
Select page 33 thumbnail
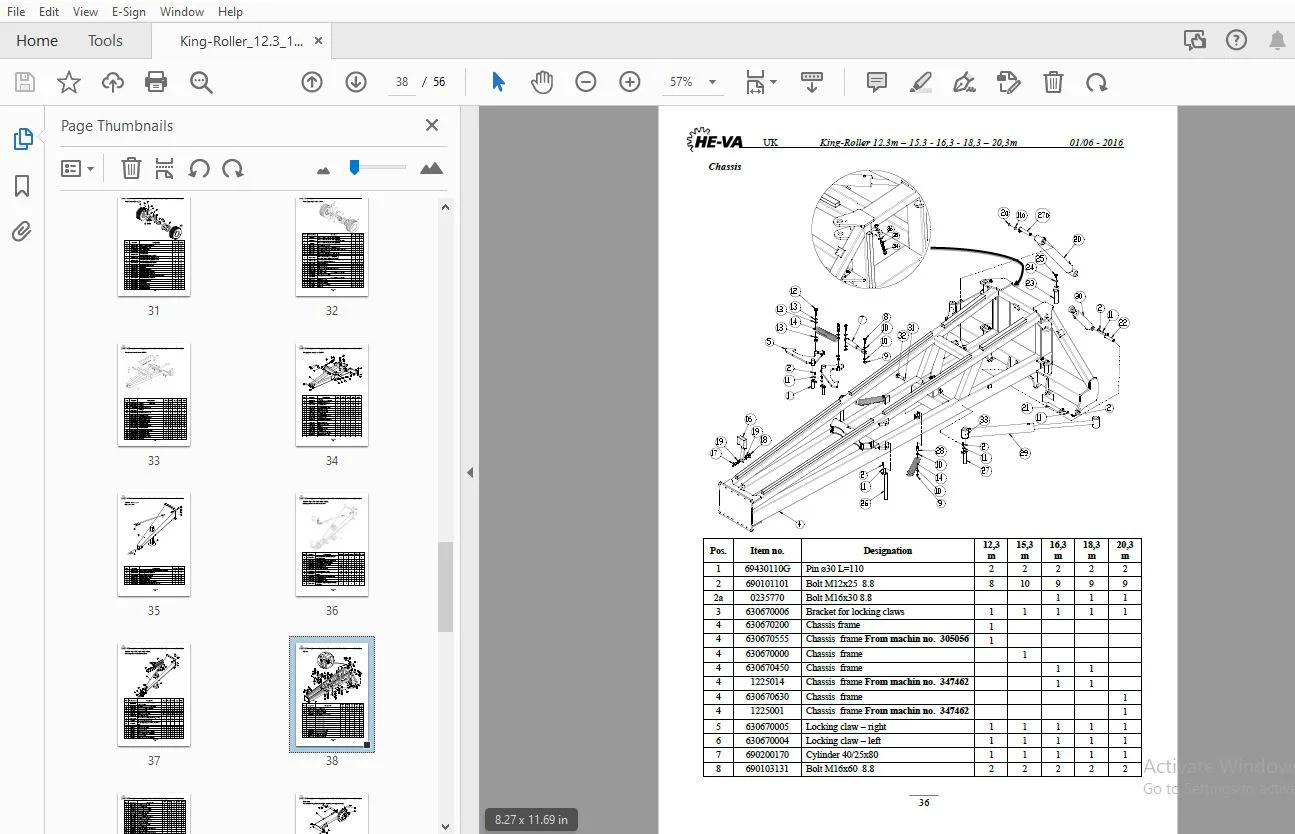coord(154,395)
